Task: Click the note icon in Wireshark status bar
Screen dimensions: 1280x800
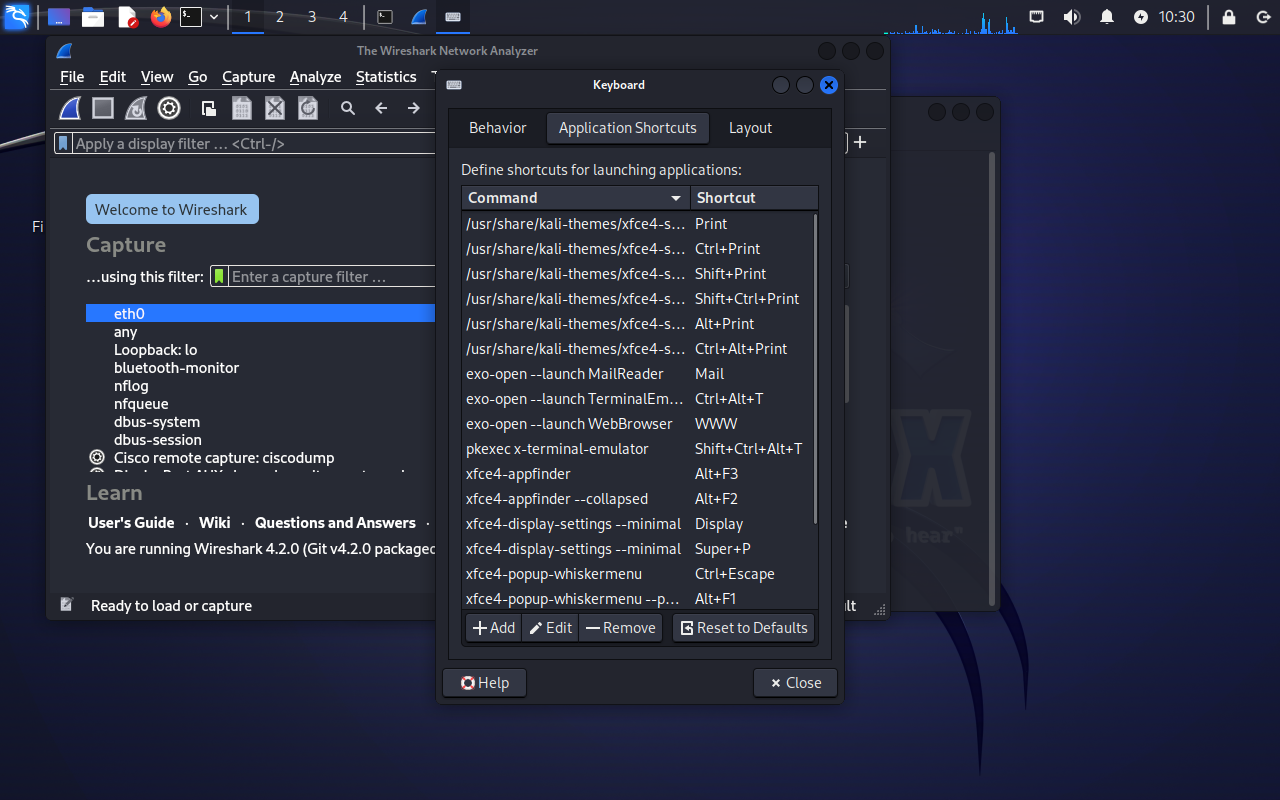Action: click(67, 605)
